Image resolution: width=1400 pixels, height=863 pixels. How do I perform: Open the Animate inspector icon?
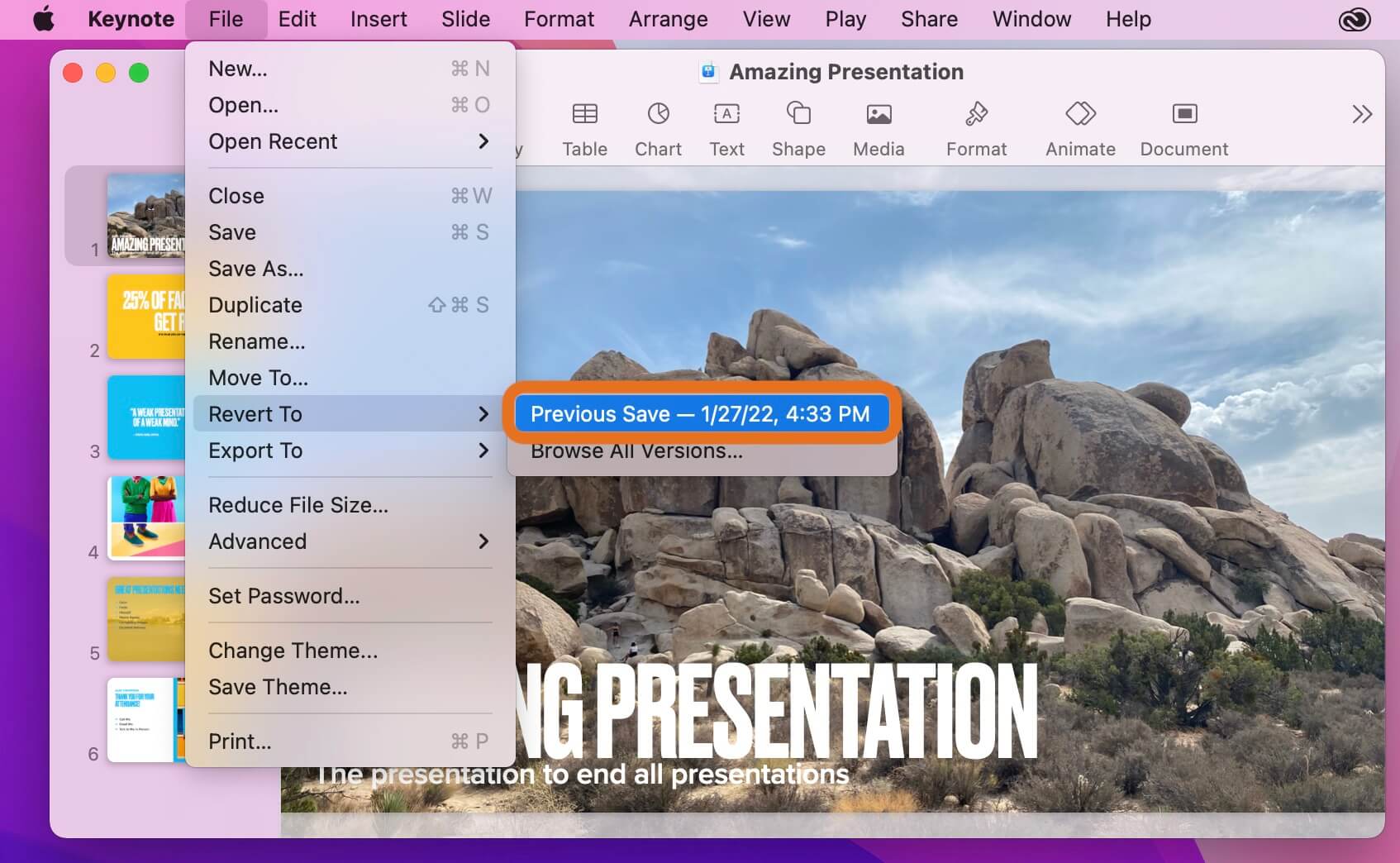point(1080,113)
